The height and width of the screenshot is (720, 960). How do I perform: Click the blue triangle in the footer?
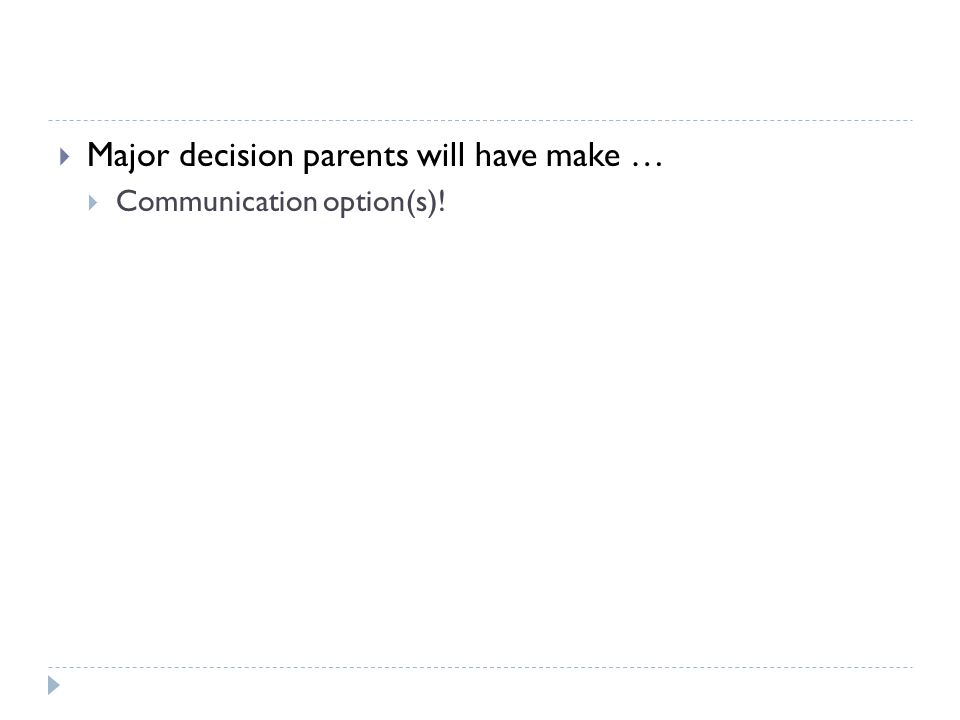pyautogui.click(x=54, y=685)
